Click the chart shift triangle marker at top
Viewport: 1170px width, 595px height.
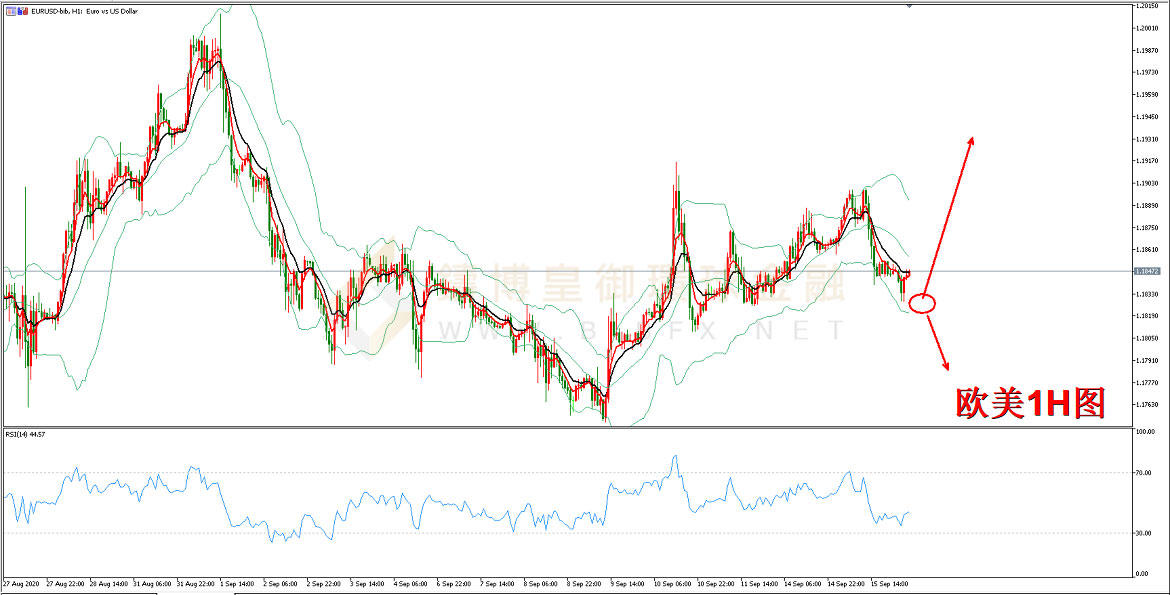(908, 6)
